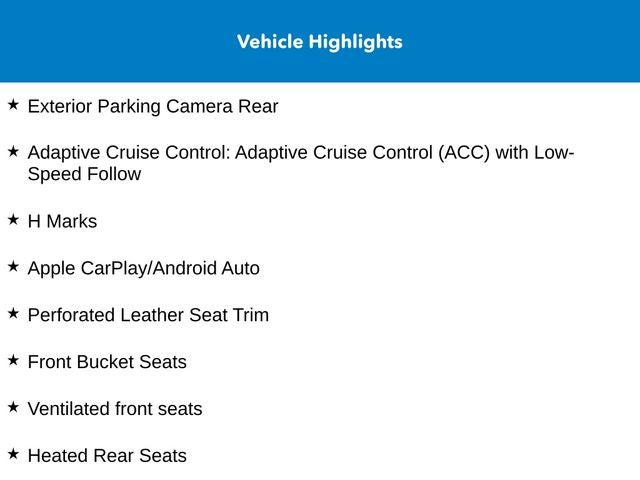Click the star next to Apple CarPlay/Android Auto
The height and width of the screenshot is (480, 640).
tap(13, 266)
